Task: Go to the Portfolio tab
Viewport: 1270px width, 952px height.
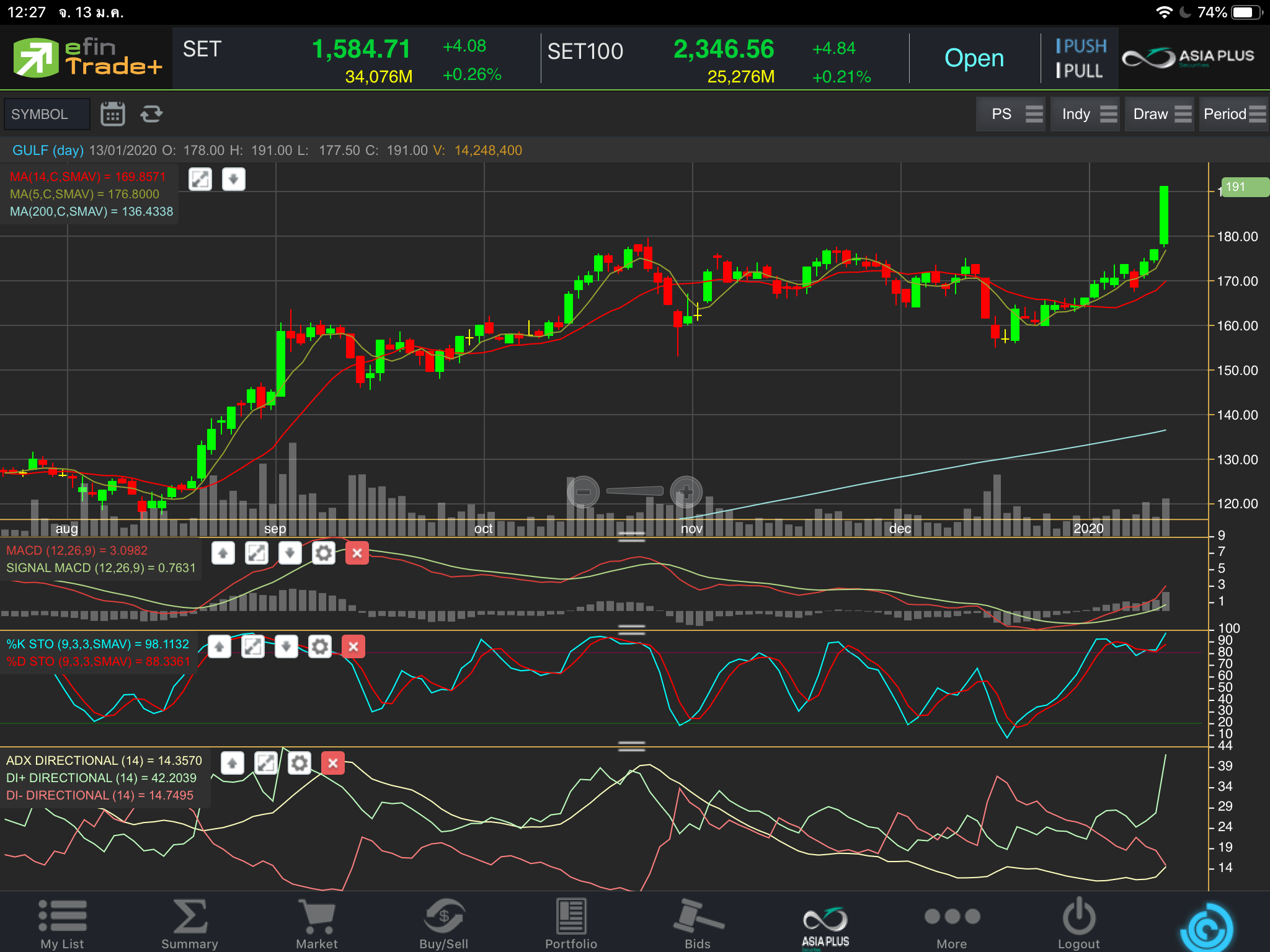Action: (x=571, y=924)
